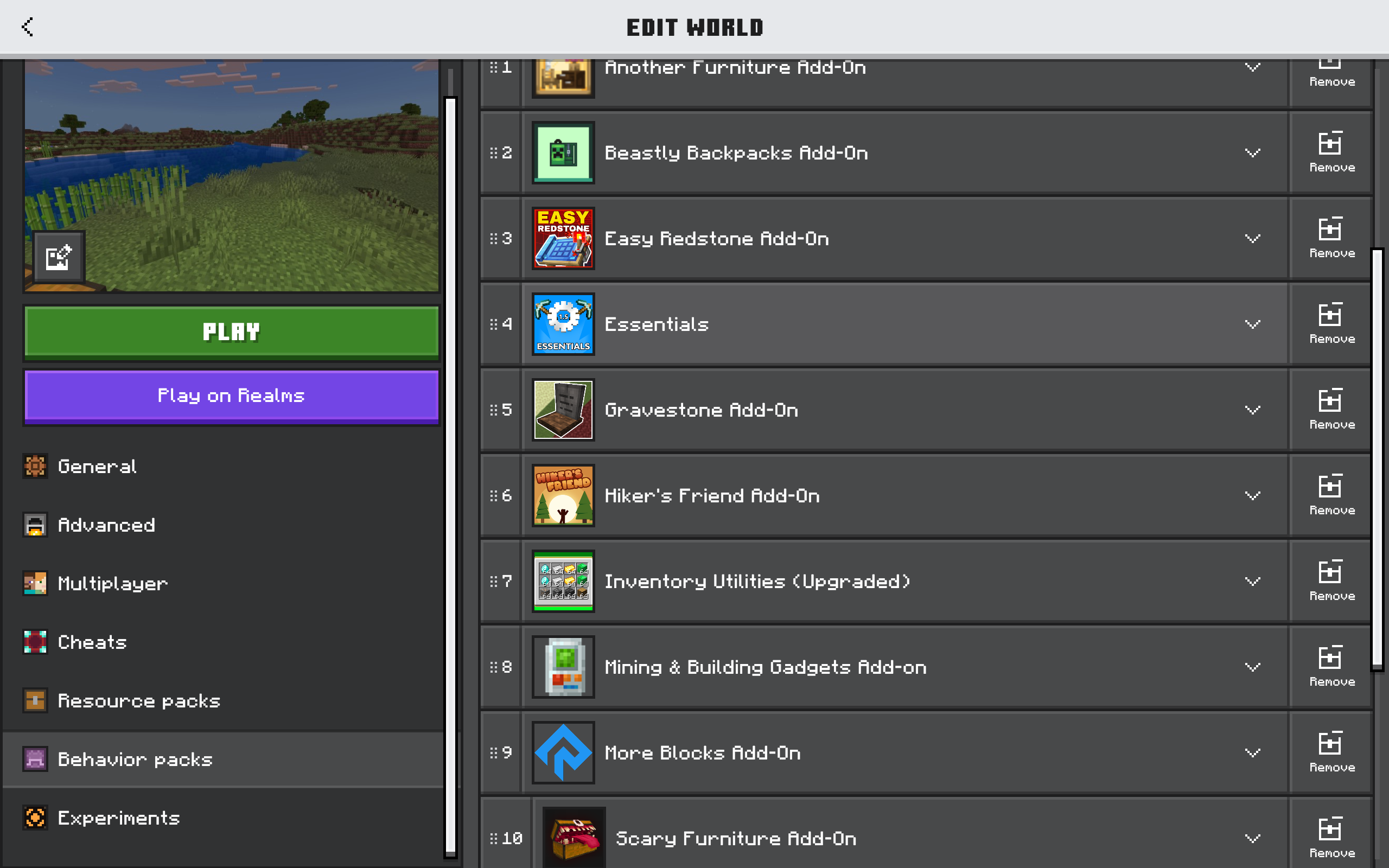Click the Gravestone Add-On pack icon
The image size is (1389, 868).
(x=563, y=409)
